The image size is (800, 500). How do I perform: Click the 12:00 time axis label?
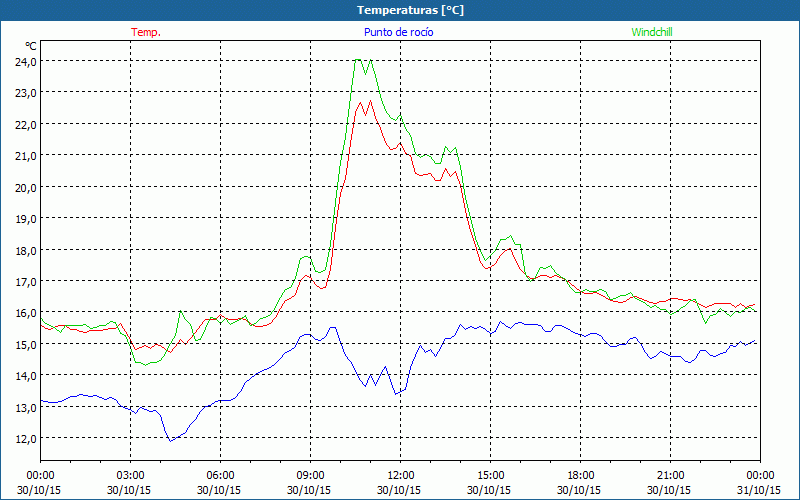coord(401,476)
